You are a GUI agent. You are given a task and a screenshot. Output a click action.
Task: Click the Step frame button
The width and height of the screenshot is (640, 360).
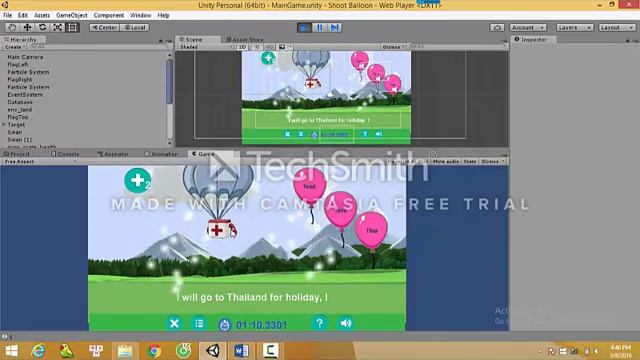coord(335,27)
